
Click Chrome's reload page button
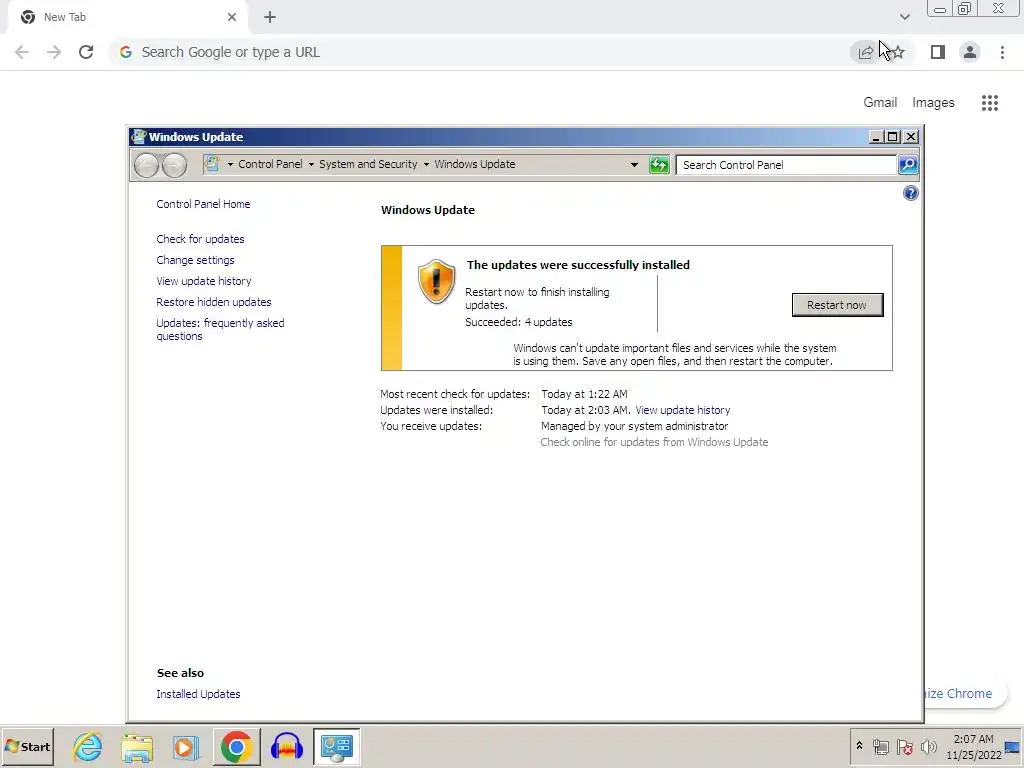(x=86, y=52)
